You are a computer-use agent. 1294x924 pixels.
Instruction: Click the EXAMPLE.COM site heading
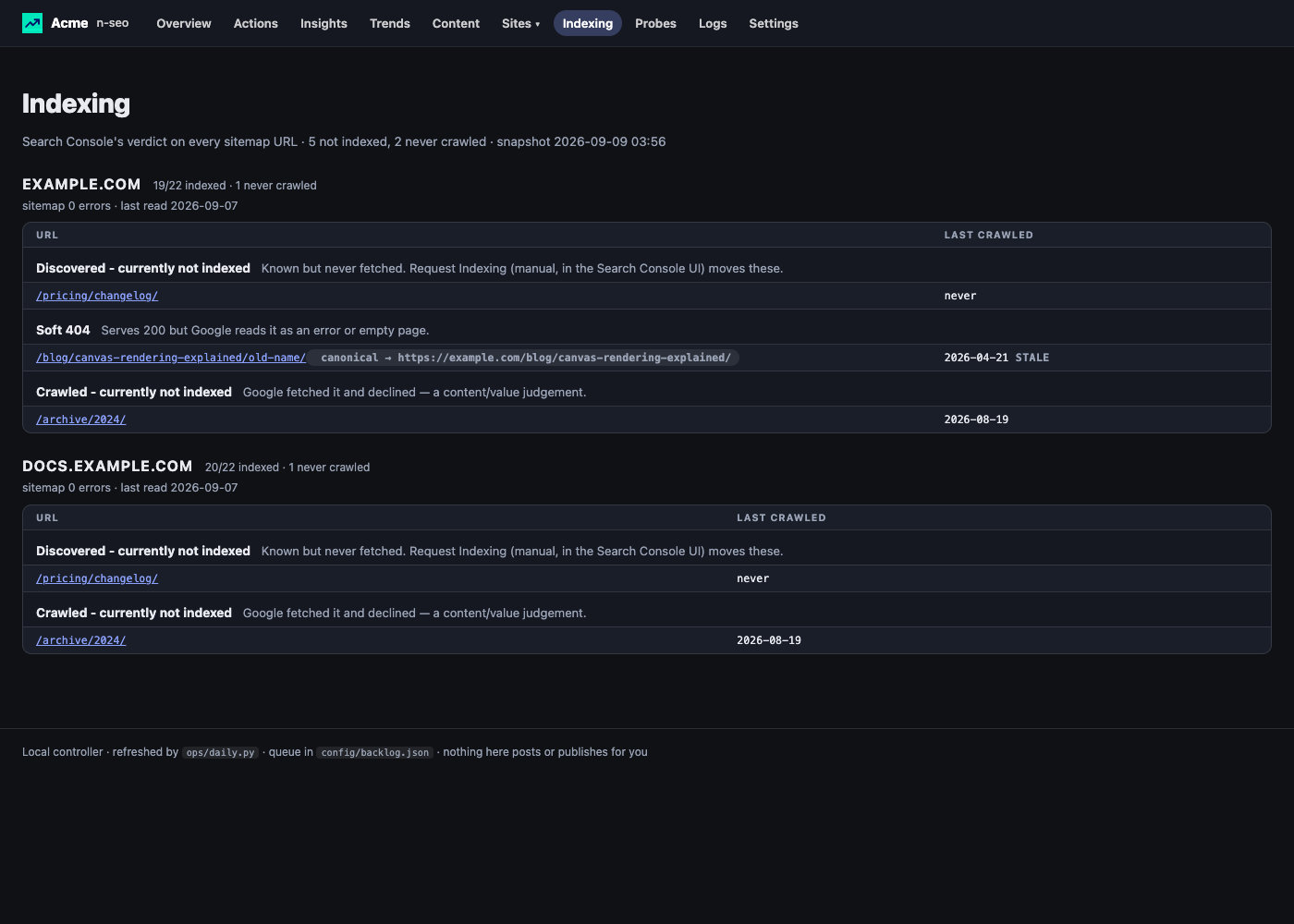81,184
